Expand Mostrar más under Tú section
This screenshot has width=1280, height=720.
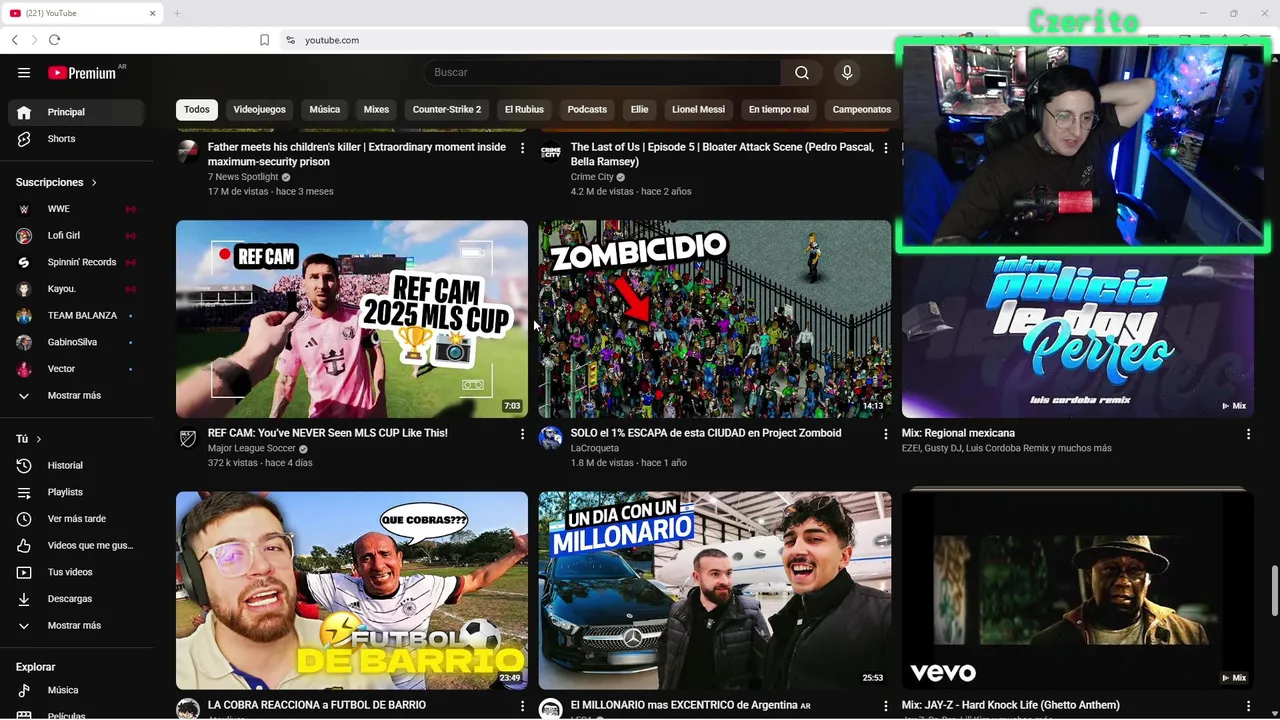point(76,625)
